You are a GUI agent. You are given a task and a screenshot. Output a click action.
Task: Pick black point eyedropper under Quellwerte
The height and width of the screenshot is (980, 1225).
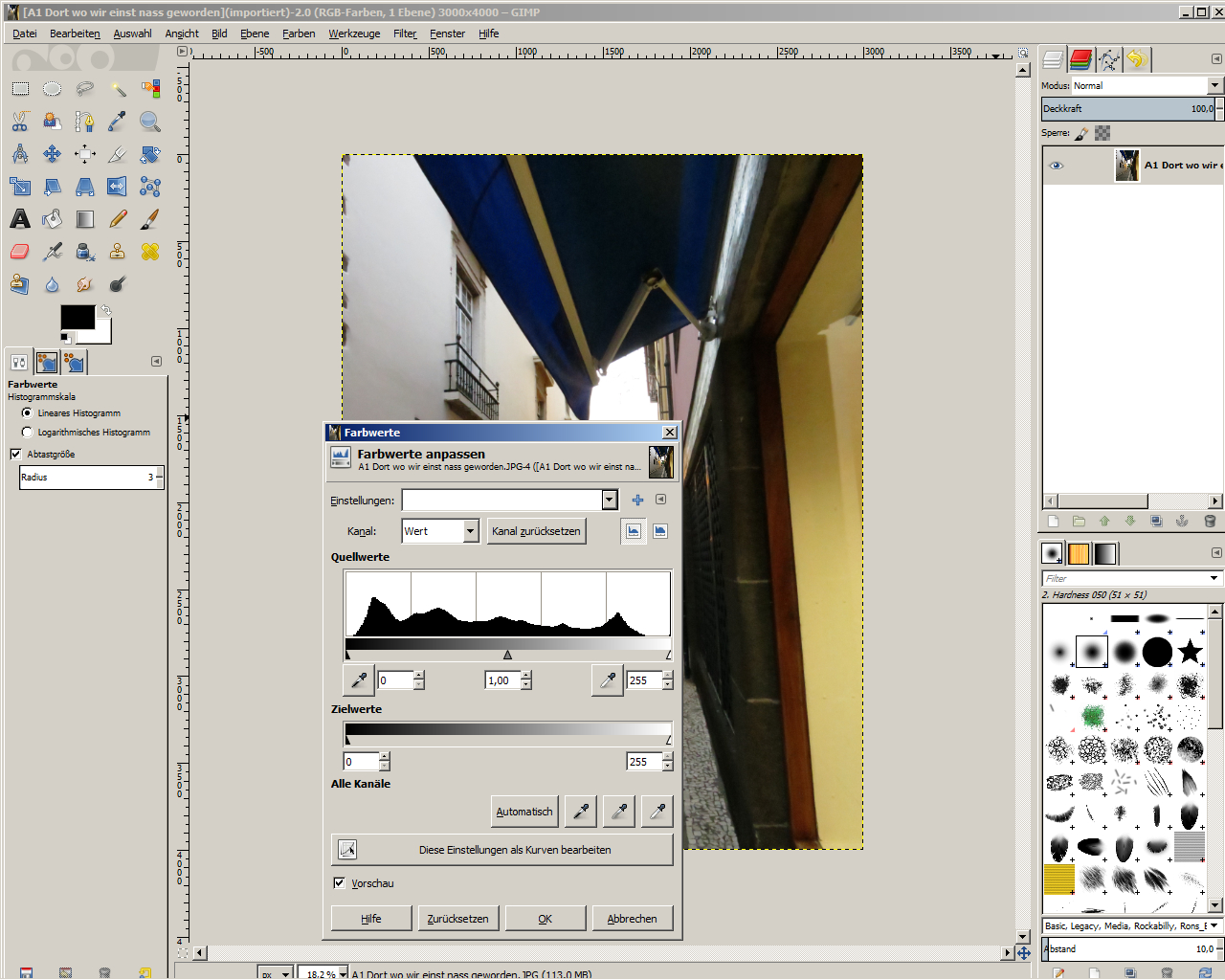coord(359,680)
